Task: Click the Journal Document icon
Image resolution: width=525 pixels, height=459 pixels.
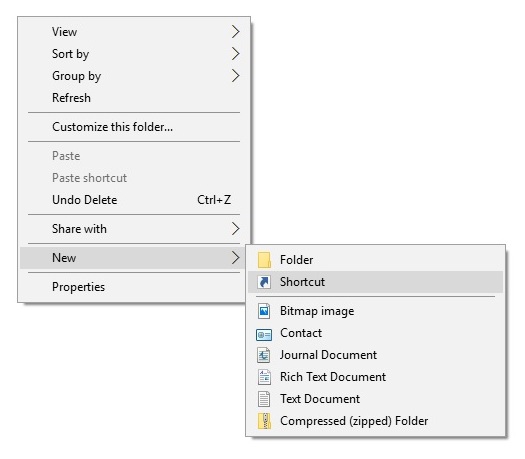Action: [x=264, y=355]
